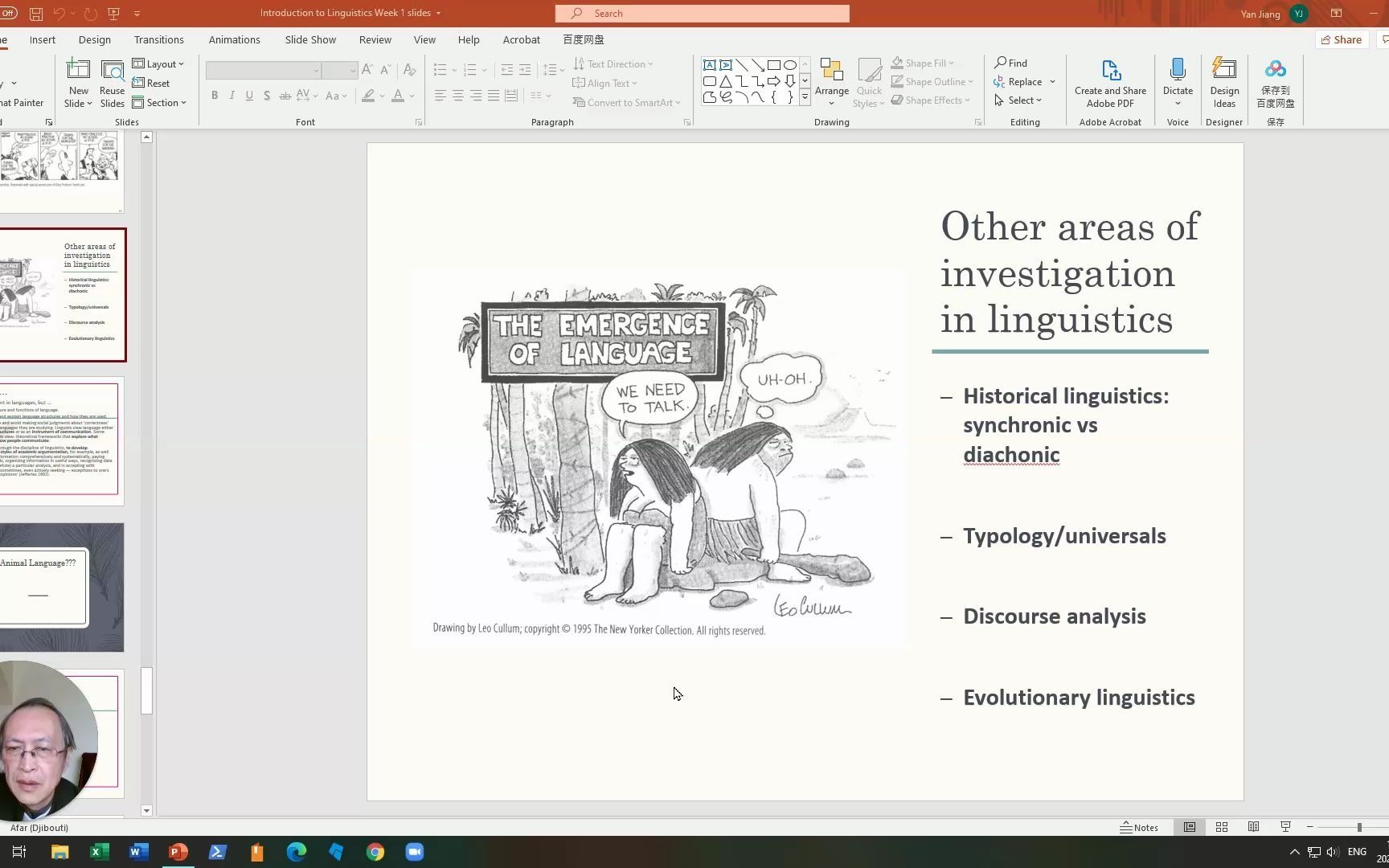Open Word from the taskbar
Viewport: 1389px width, 868px height.
coord(138,852)
